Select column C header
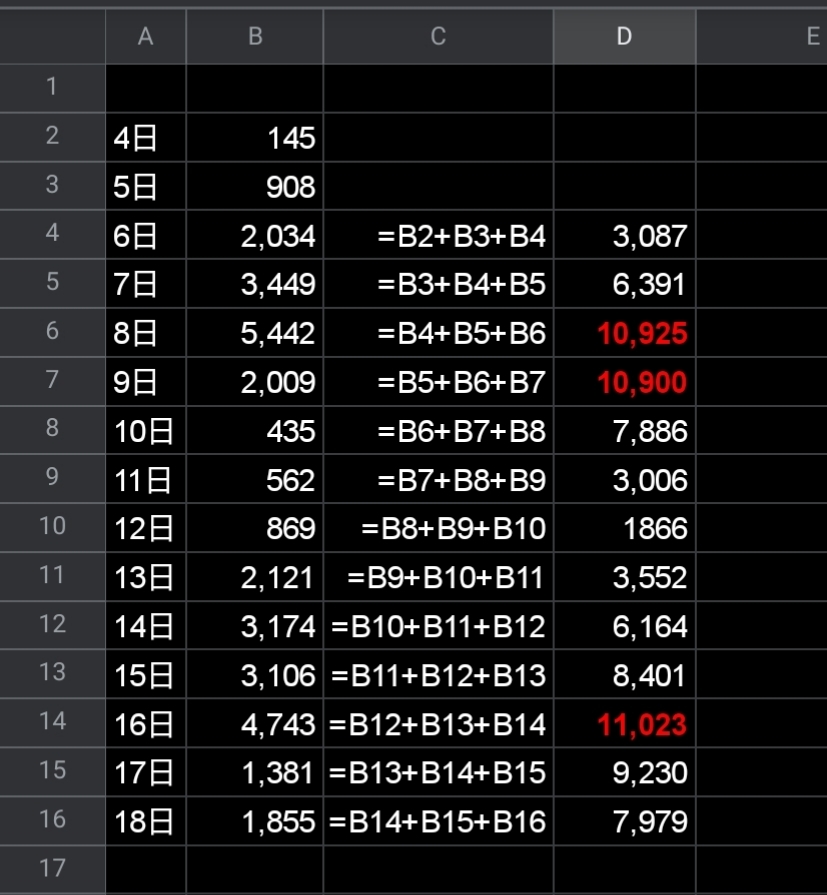 (438, 37)
